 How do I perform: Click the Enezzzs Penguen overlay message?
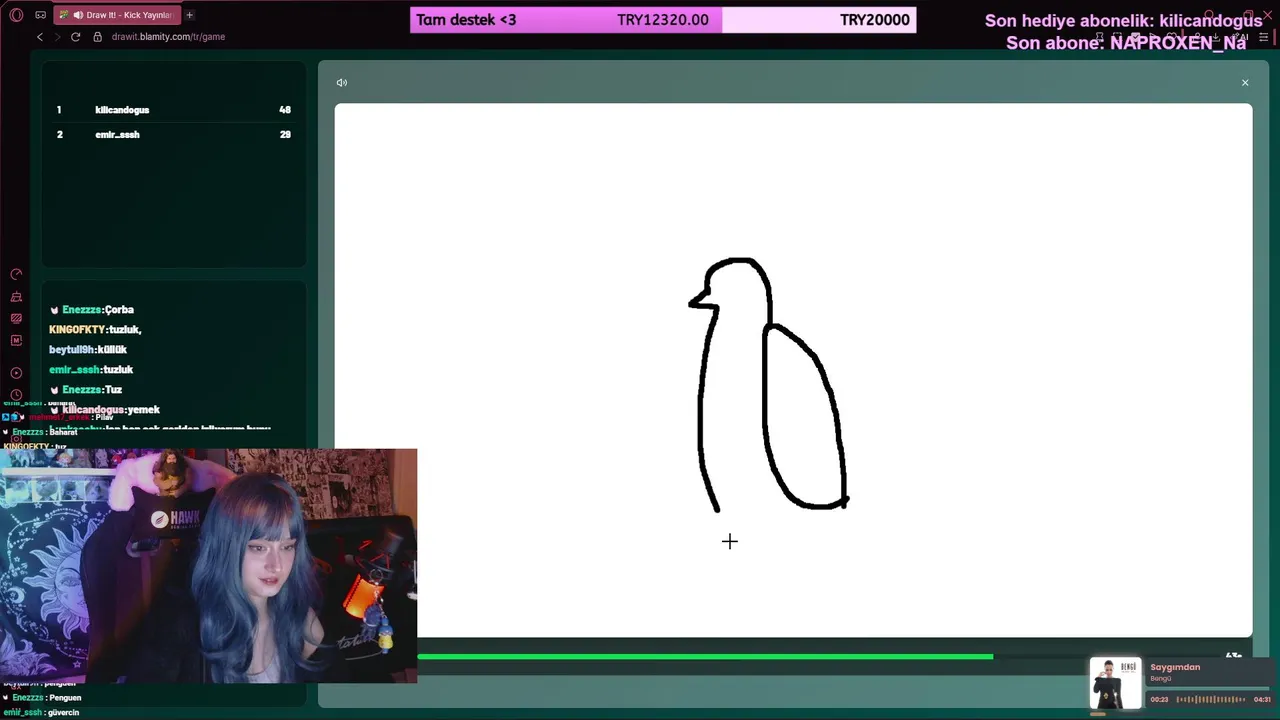coord(44,698)
